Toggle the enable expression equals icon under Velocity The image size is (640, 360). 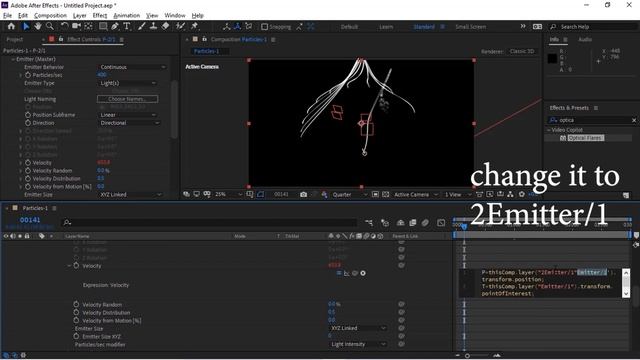coord(339,273)
